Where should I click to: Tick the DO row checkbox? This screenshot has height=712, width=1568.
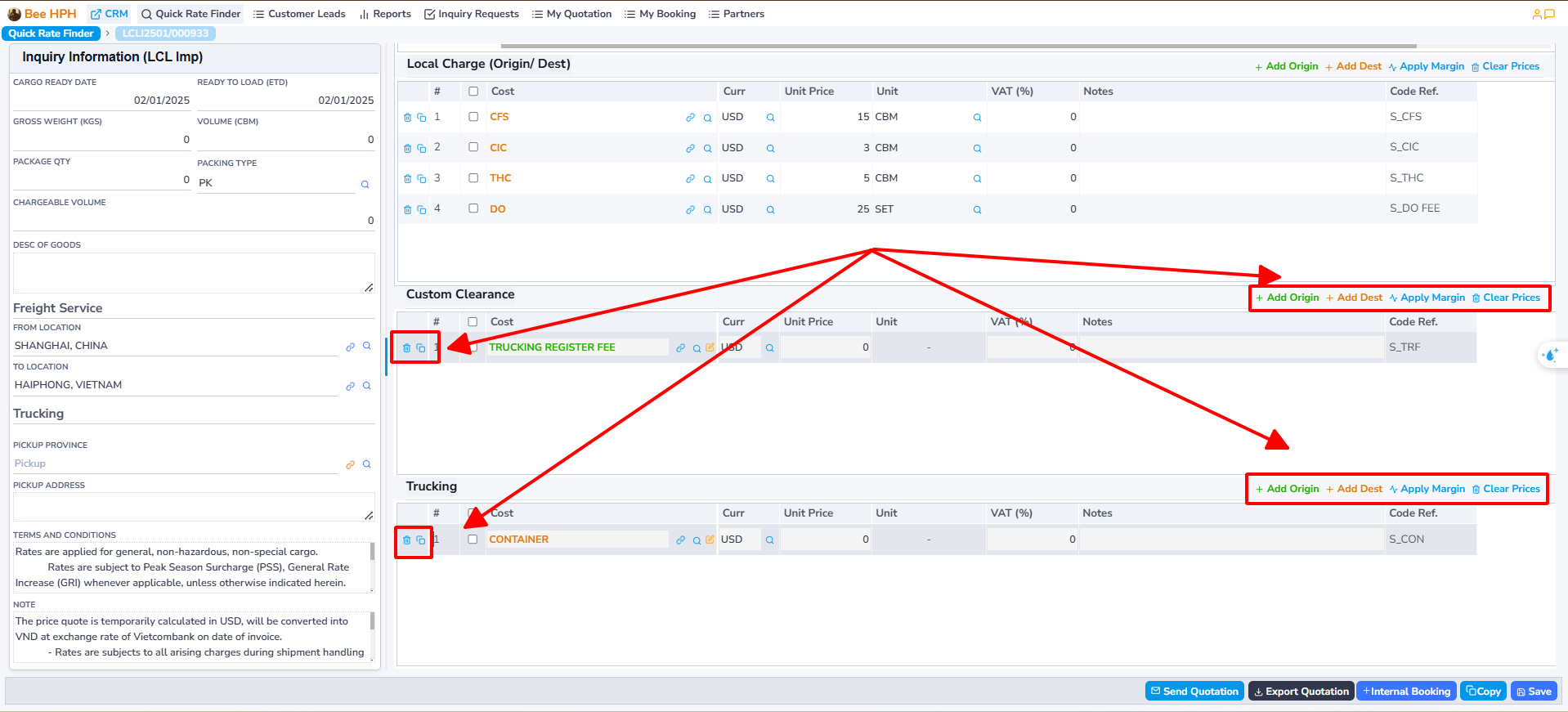click(473, 208)
